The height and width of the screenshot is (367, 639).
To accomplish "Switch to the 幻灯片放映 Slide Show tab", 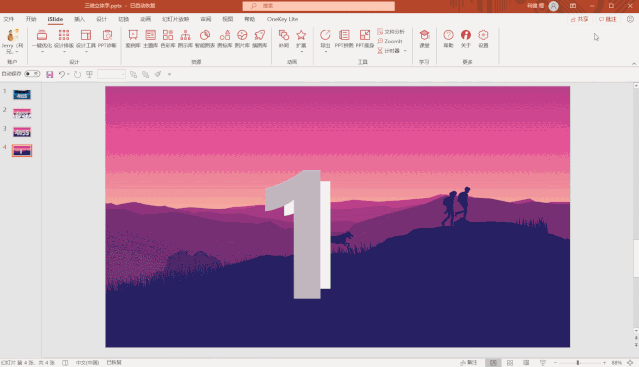I will (176, 19).
